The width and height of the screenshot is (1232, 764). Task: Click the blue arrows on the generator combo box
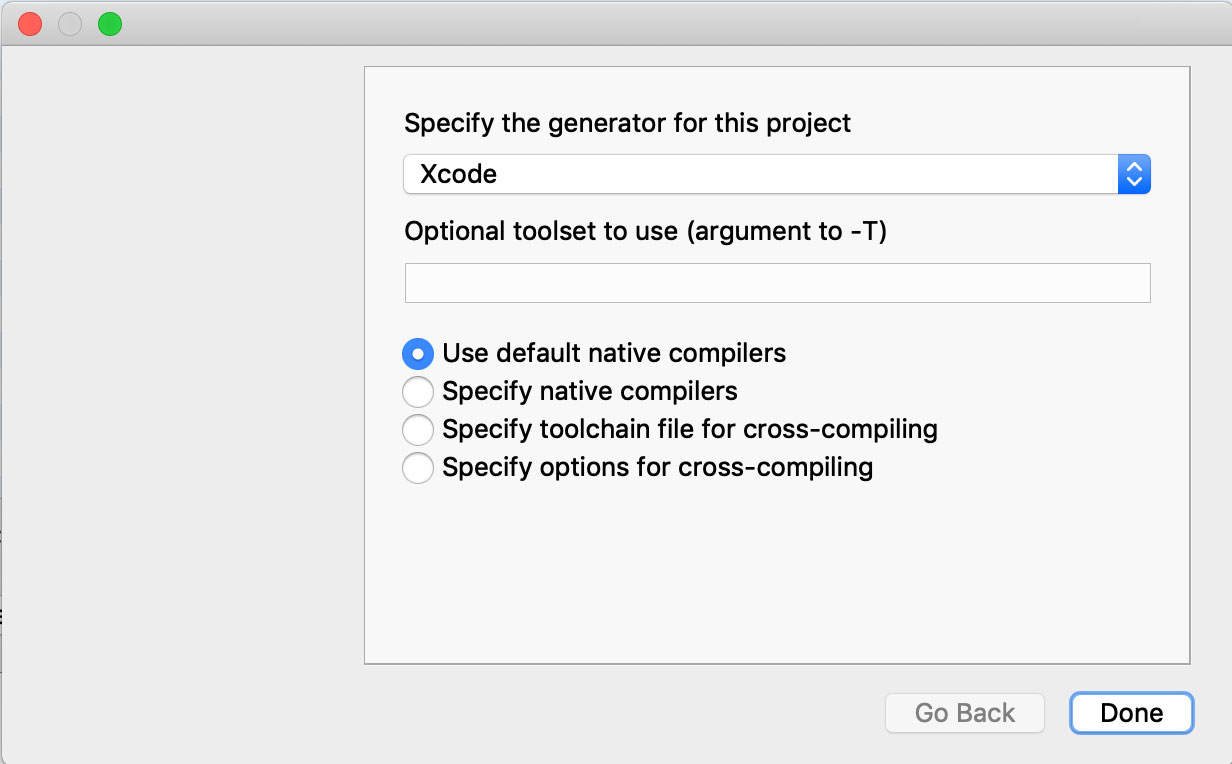point(1134,175)
